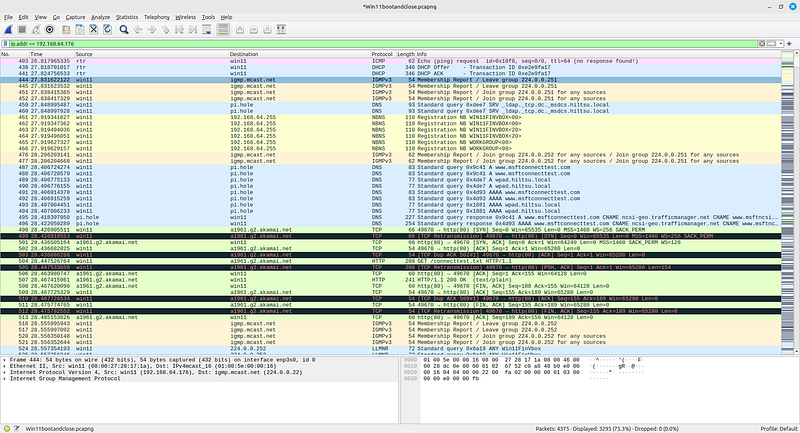Open the Find a packet tool

(124, 30)
